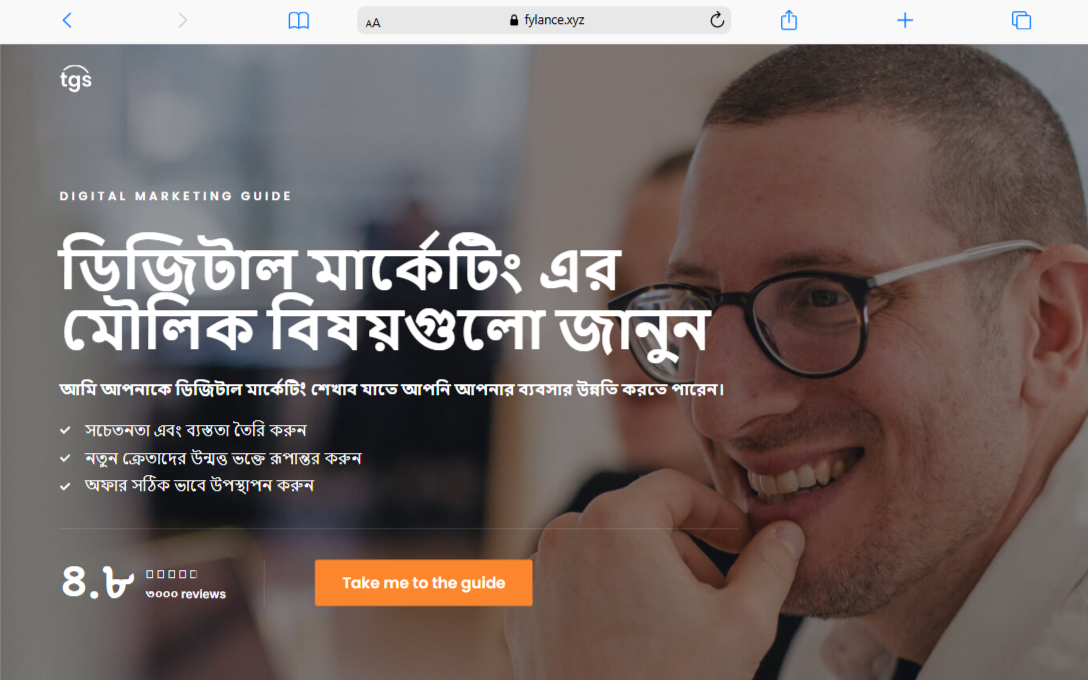This screenshot has width=1088, height=680.
Task: Open the Share sheet icon
Action: click(x=789, y=20)
